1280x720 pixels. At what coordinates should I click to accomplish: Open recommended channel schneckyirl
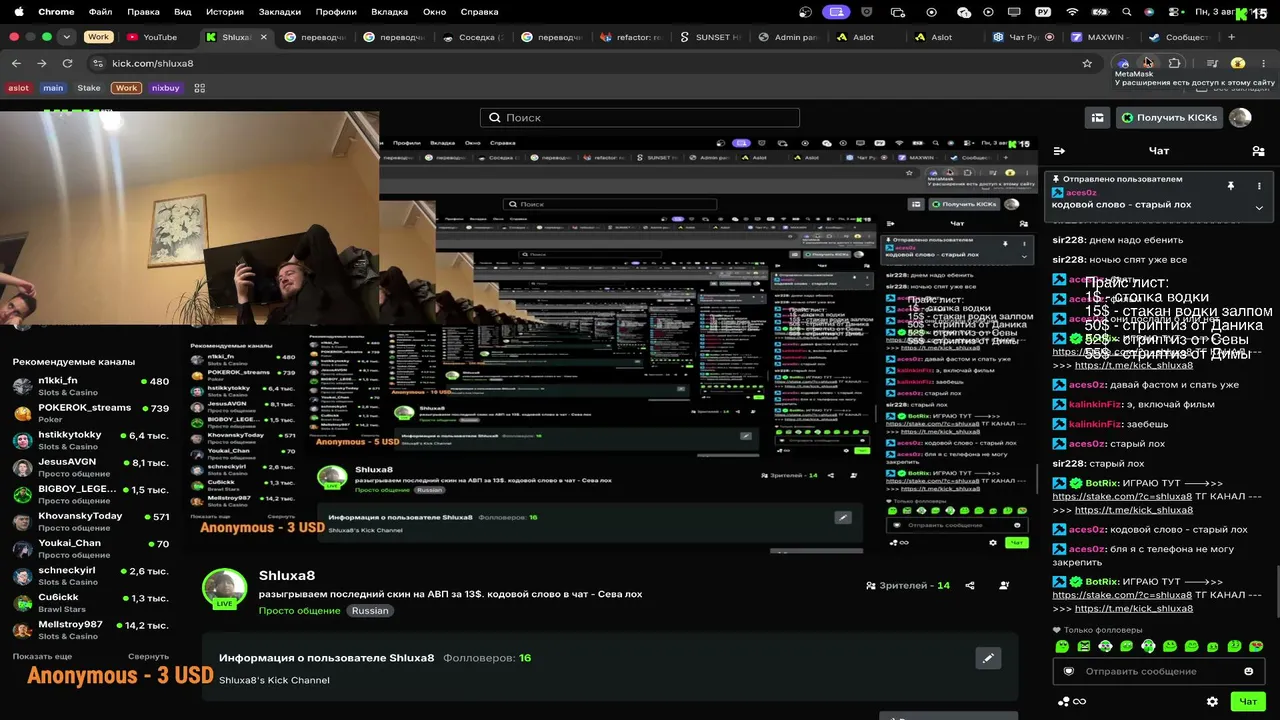90,575
